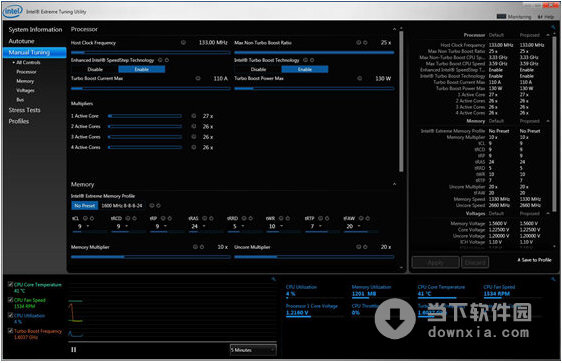Click the Discard button

475,262
